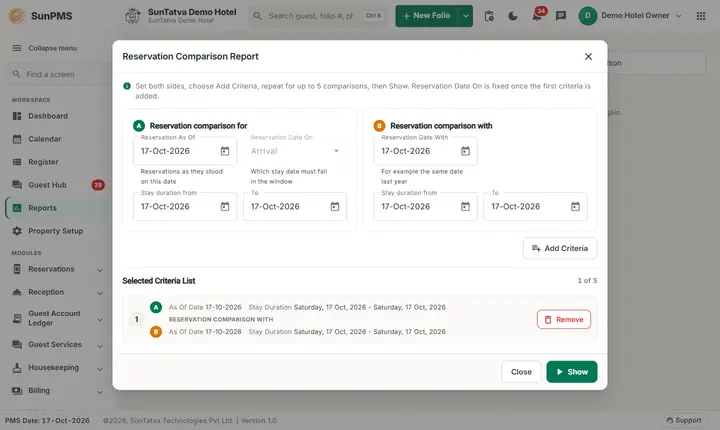720x430 pixels.
Task: Expand the Demo Hotel Owner account menu
Action: pos(679,16)
